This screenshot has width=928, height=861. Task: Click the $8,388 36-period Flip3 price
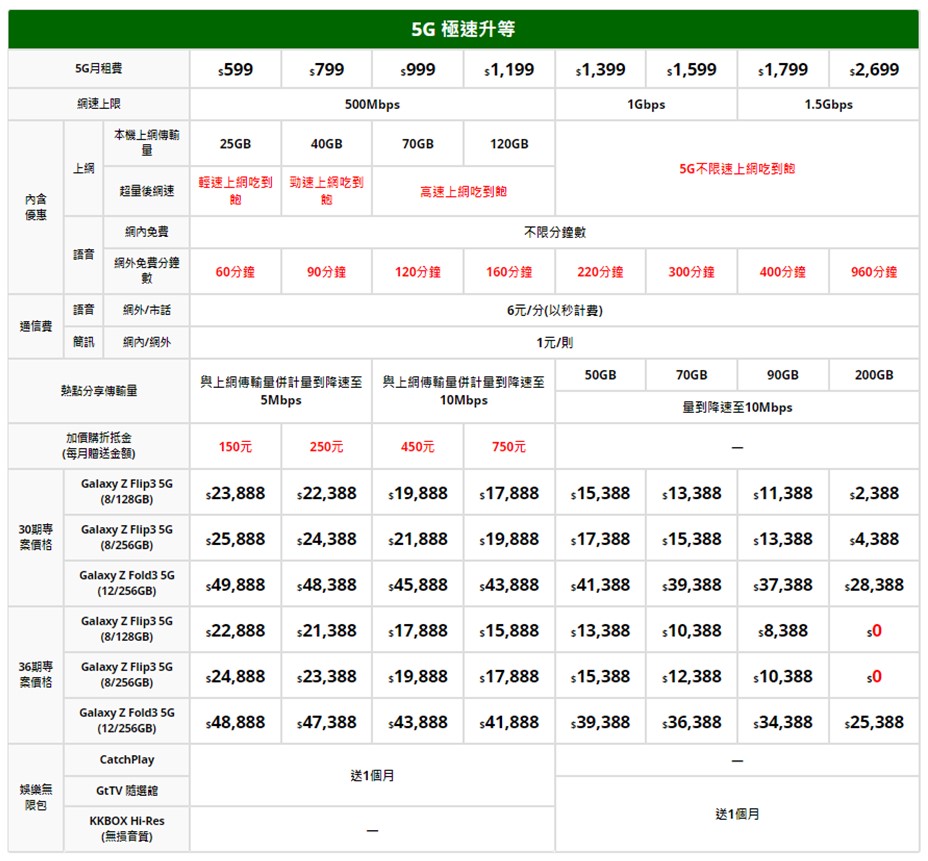[782, 630]
